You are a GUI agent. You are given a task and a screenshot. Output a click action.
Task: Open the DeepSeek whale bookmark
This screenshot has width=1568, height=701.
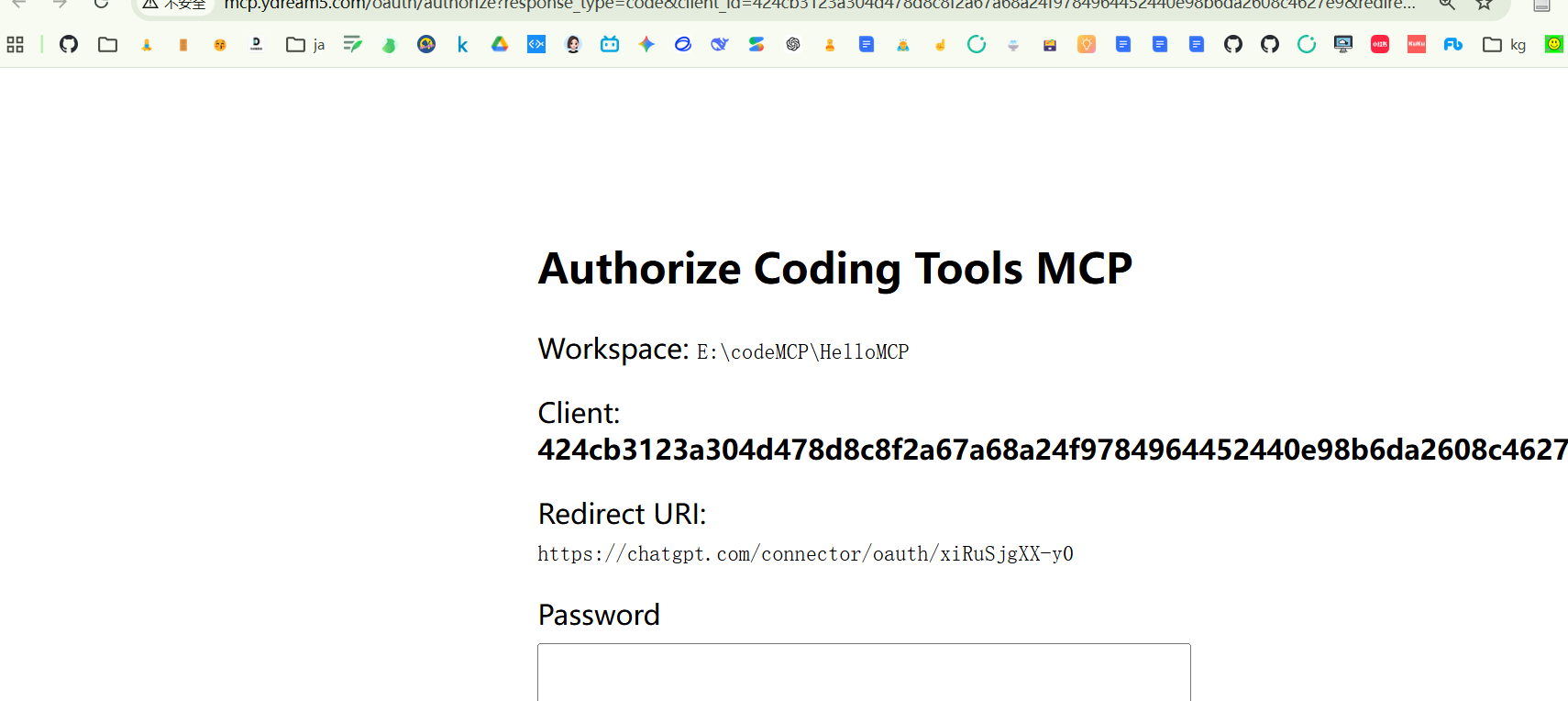pyautogui.click(x=720, y=44)
